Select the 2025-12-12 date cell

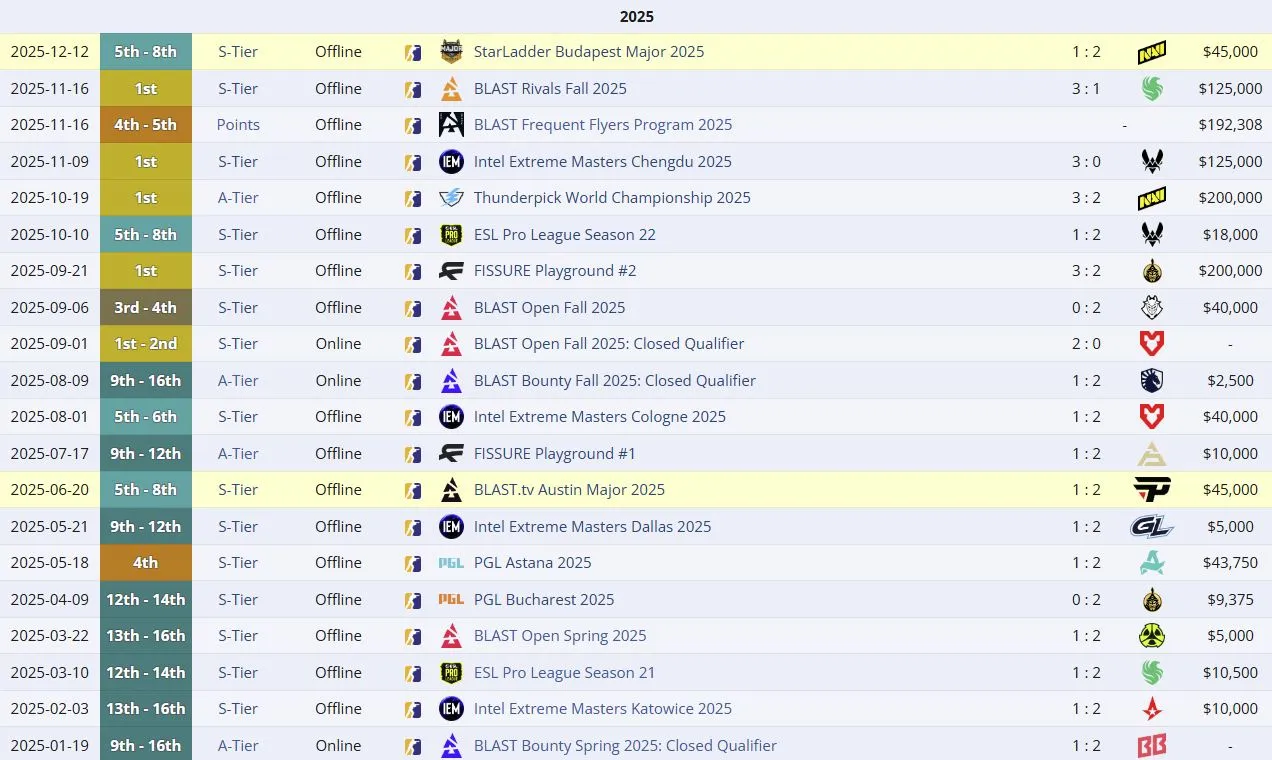click(x=49, y=52)
